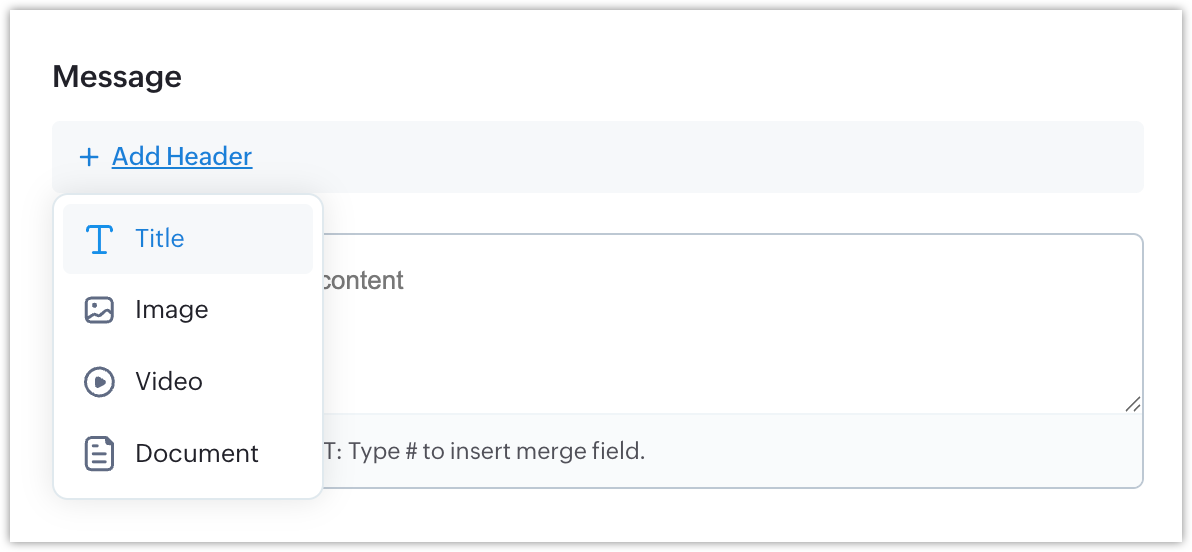
Task: Choose Image as header type
Action: click(172, 310)
